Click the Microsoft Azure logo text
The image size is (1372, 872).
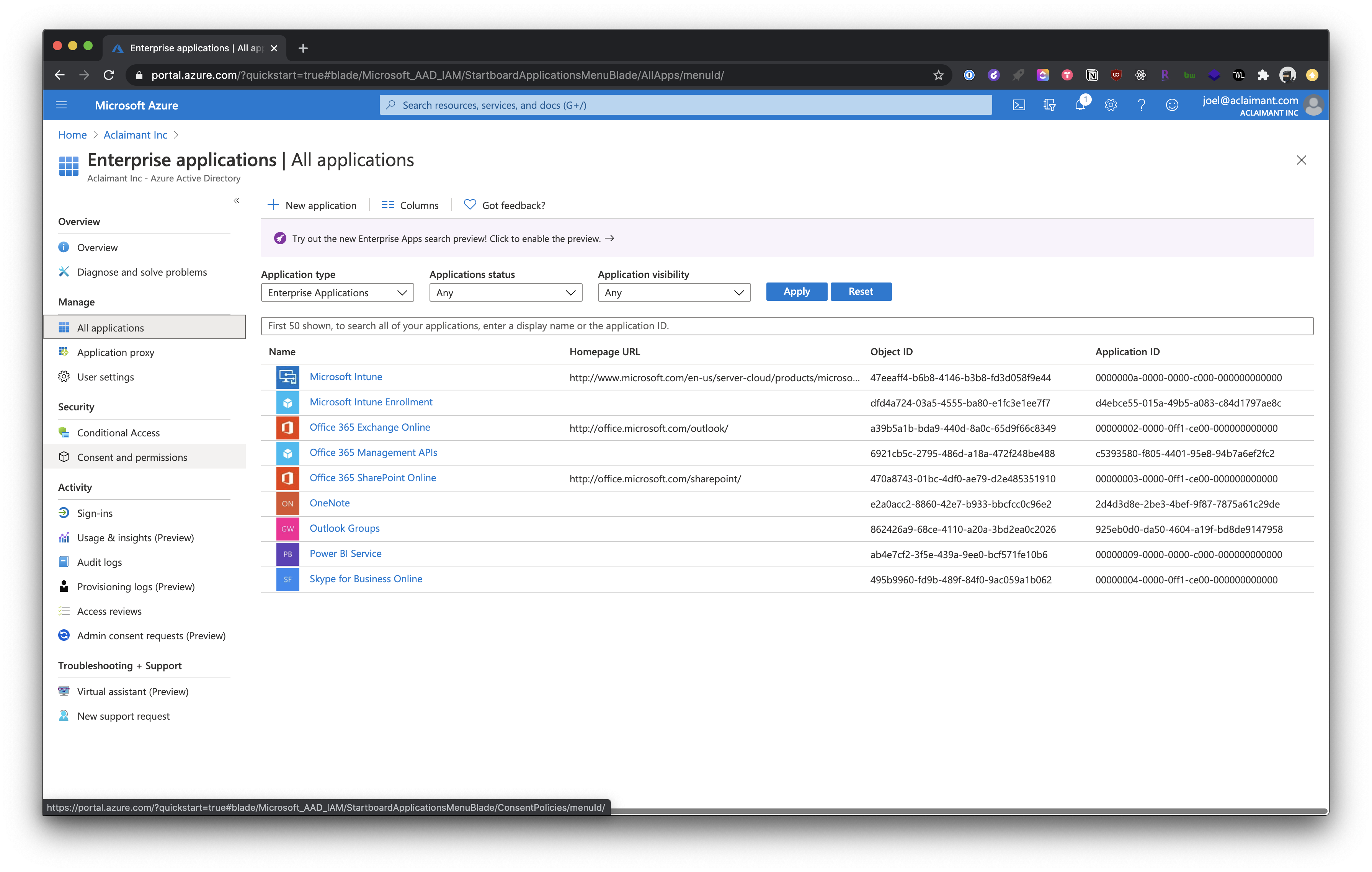point(137,105)
